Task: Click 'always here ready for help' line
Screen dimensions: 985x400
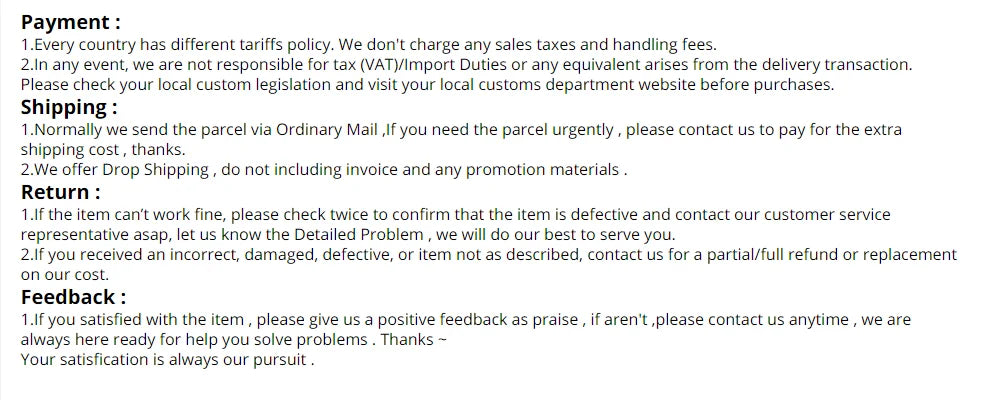Action: click(x=234, y=340)
